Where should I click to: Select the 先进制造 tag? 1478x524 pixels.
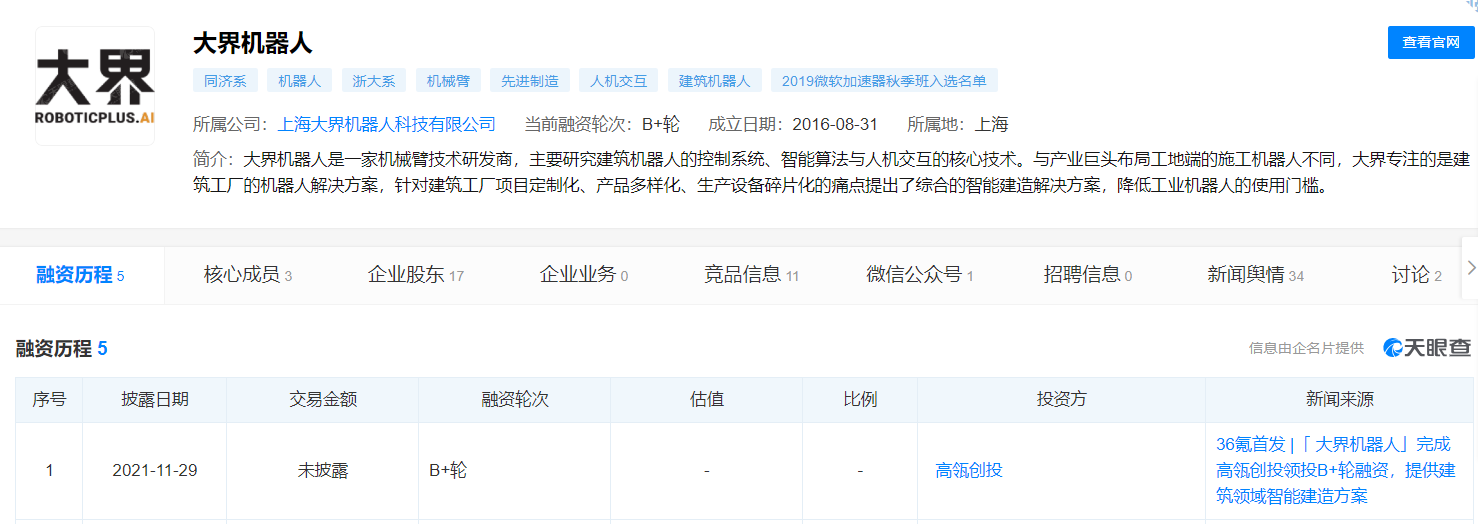[530, 81]
